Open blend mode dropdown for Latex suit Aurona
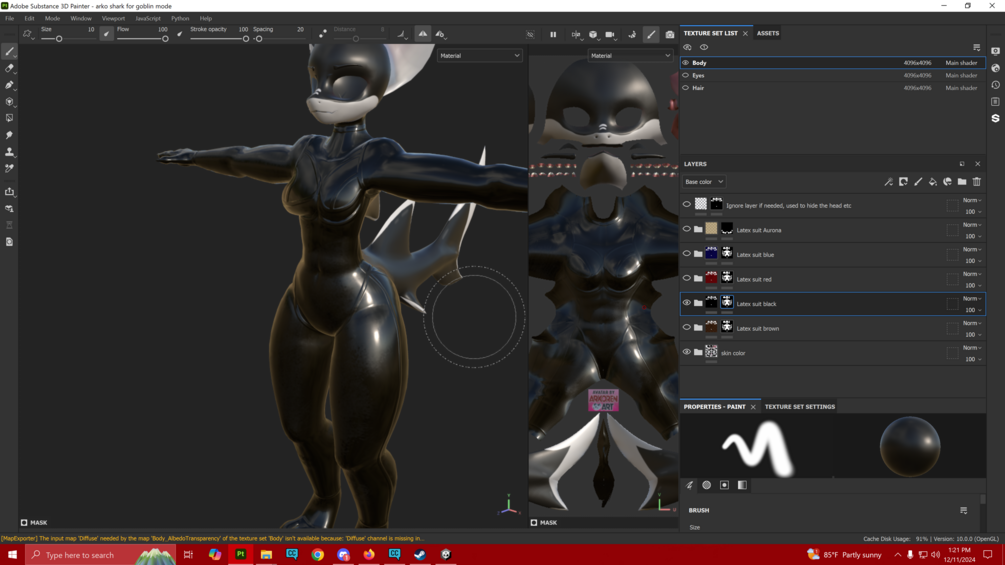This screenshot has width=1005, height=565. pos(972,225)
